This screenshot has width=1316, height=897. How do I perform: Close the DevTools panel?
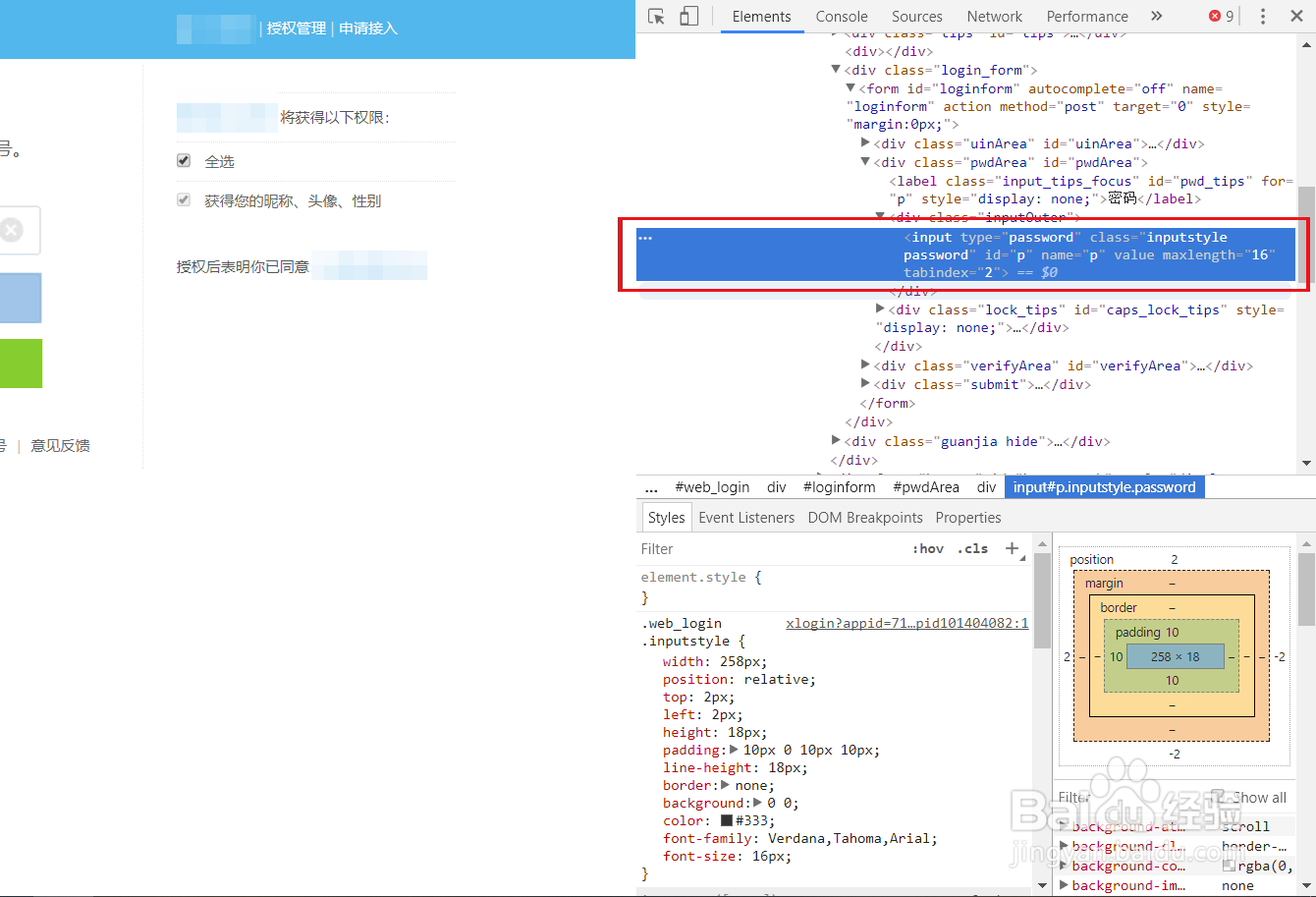coord(1295,17)
